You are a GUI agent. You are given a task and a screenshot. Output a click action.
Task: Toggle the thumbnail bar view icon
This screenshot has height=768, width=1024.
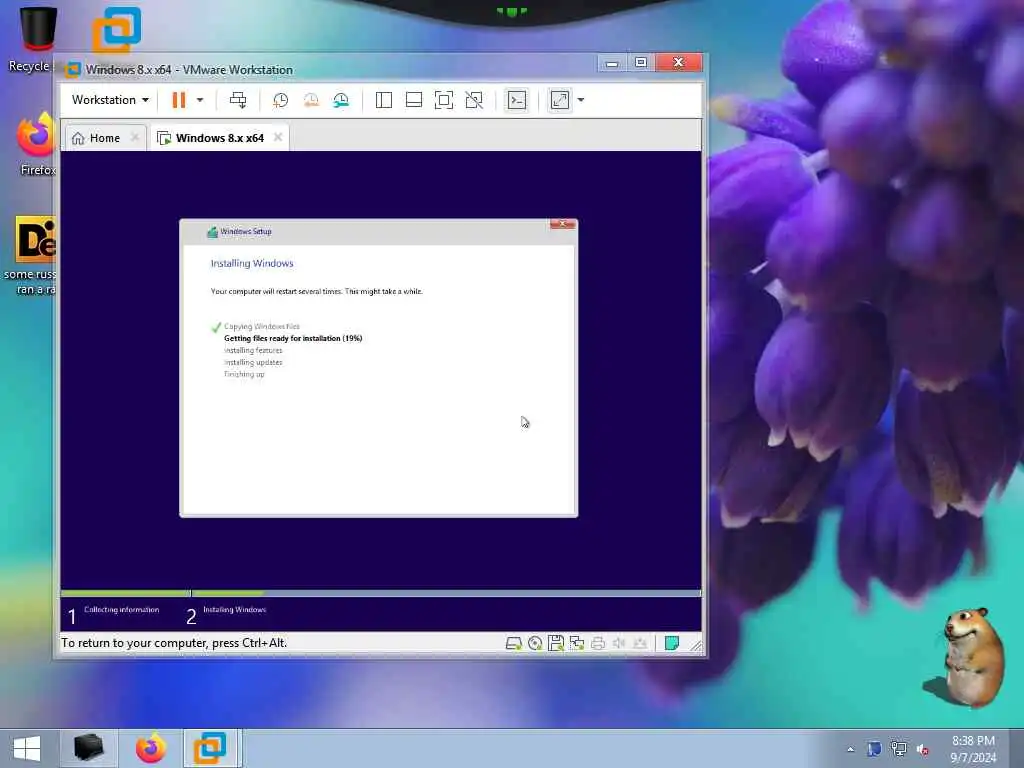[414, 100]
